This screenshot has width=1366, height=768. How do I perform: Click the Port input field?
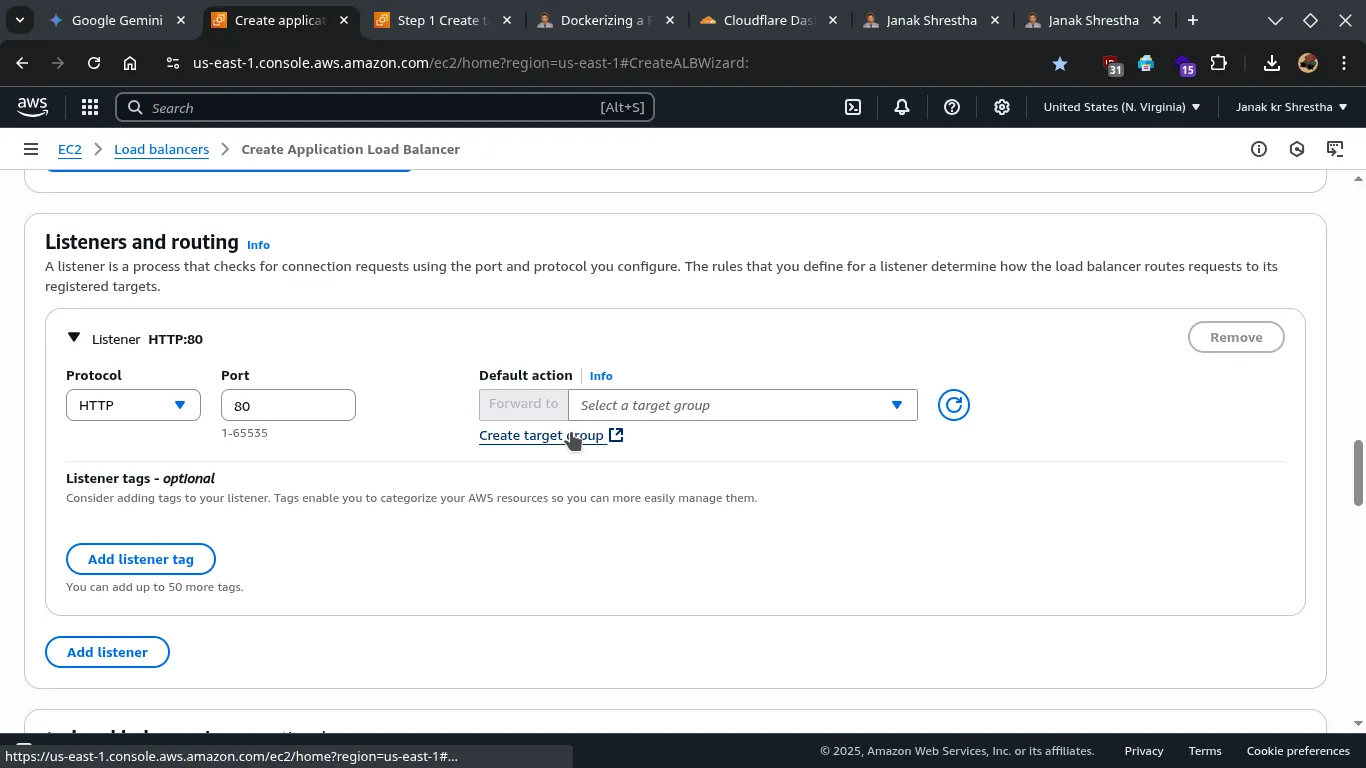[288, 405]
